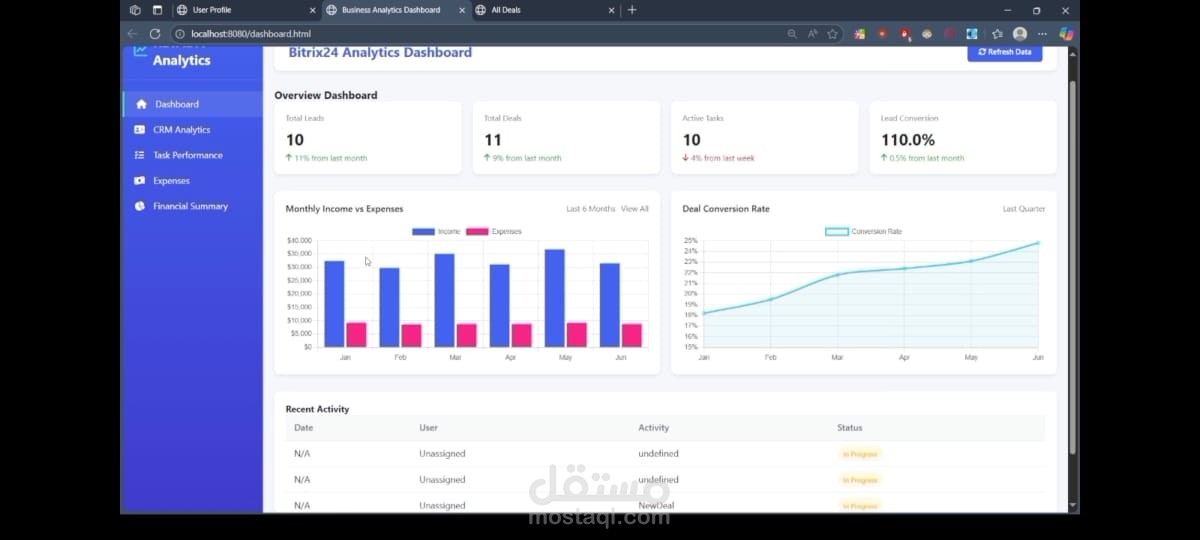This screenshot has height=540, width=1200.
Task: Click the Jan expenses bar
Action: pos(356,335)
